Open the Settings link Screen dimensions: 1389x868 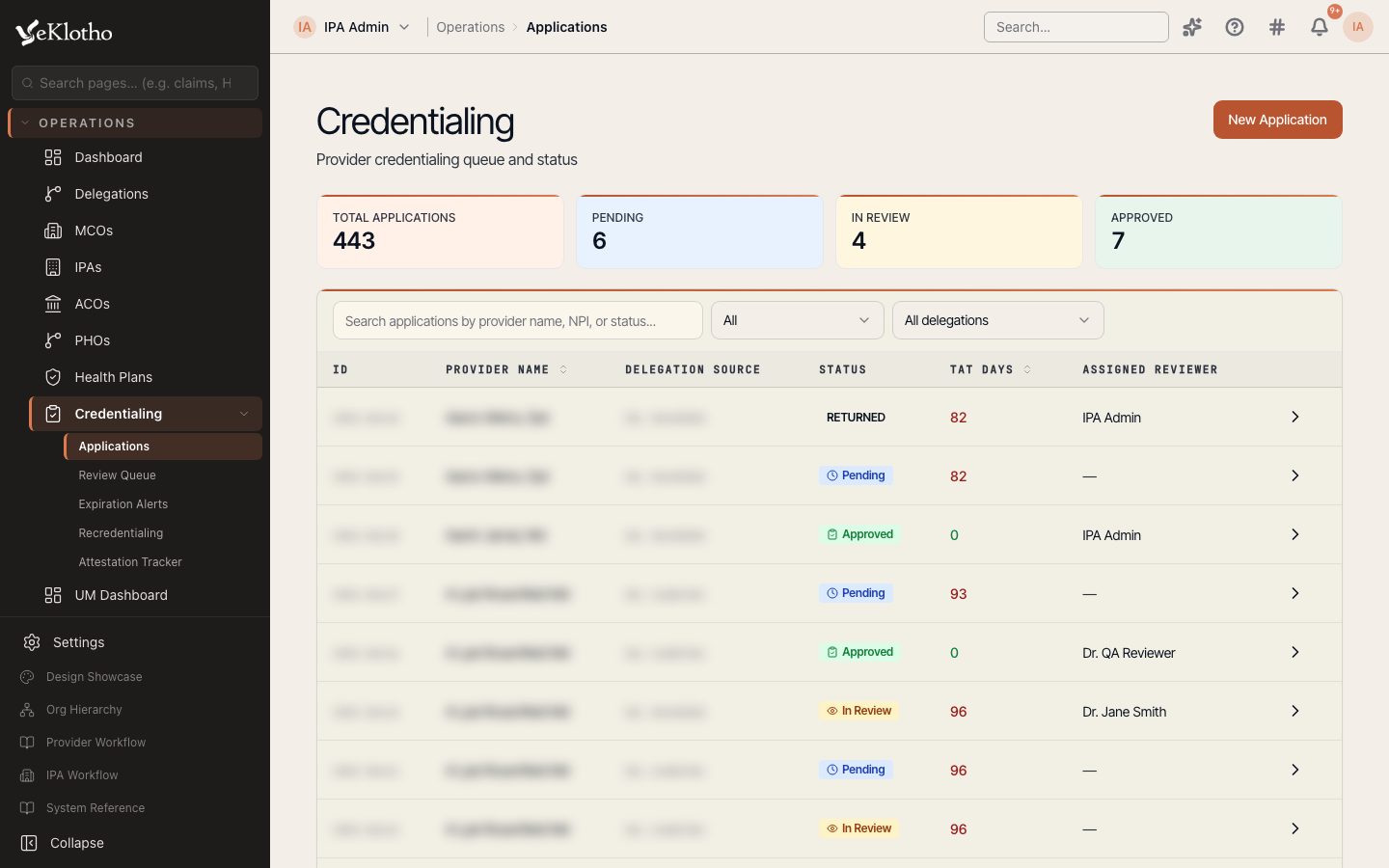point(78,642)
